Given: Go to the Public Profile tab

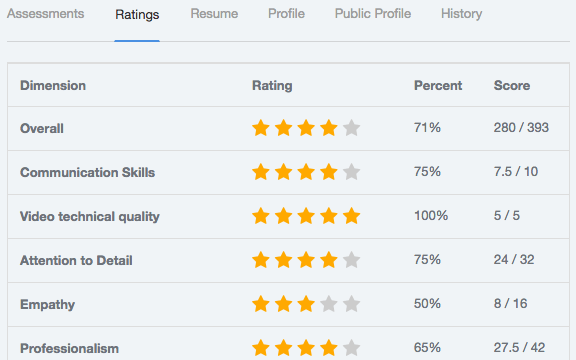Looking at the screenshot, I should click(x=372, y=14).
